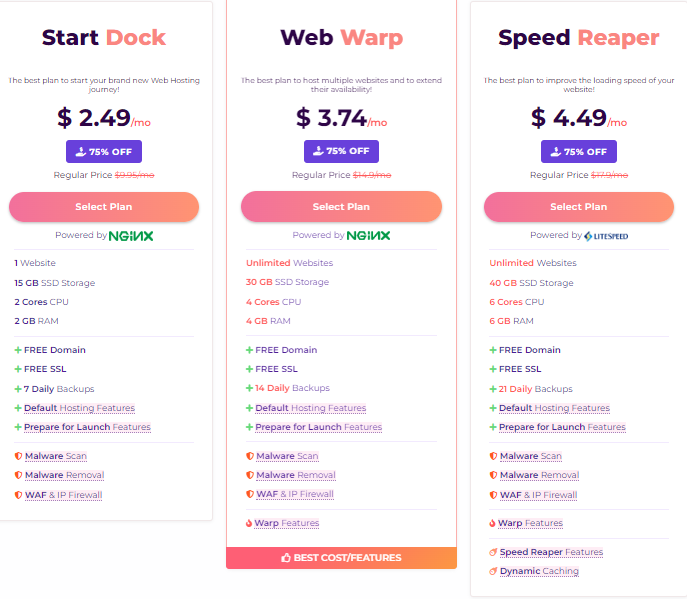
Task: Select the Web Warp plan
Action: [341, 207]
